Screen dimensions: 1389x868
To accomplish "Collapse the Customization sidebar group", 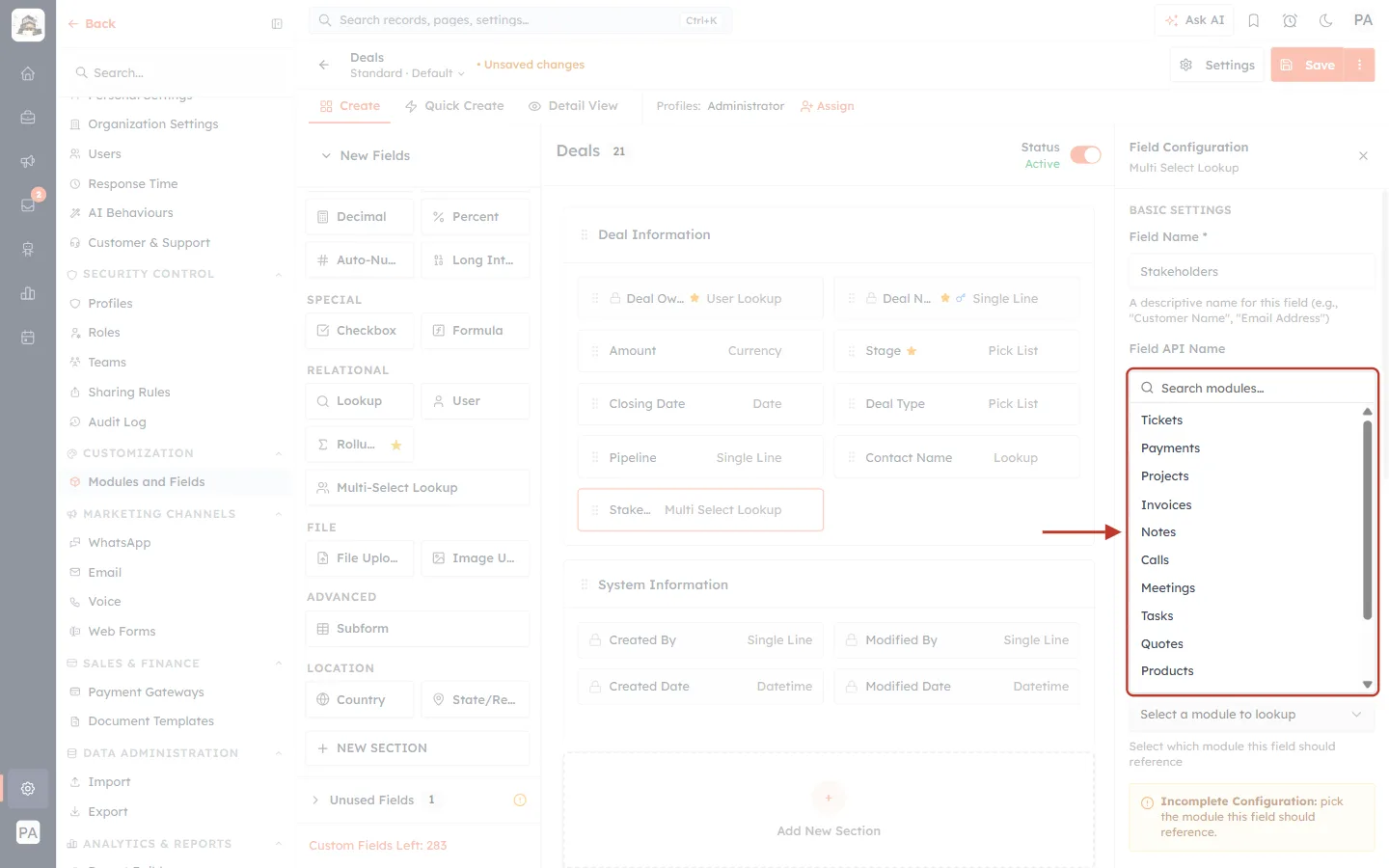I will pyautogui.click(x=278, y=453).
